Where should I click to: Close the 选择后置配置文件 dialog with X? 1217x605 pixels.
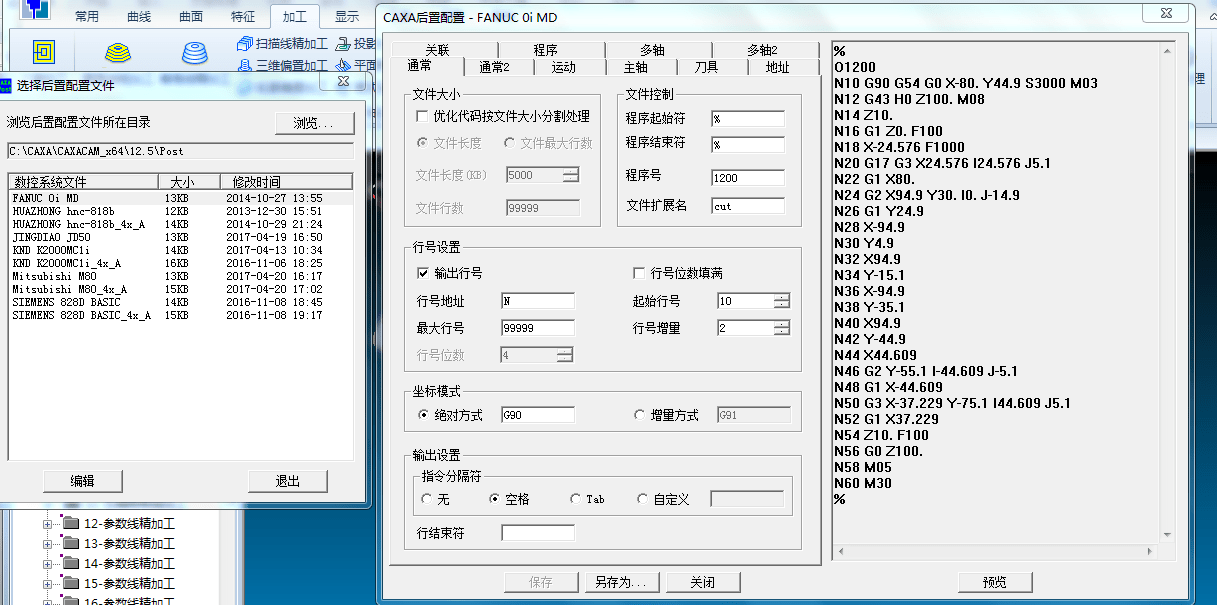pyautogui.click(x=343, y=82)
